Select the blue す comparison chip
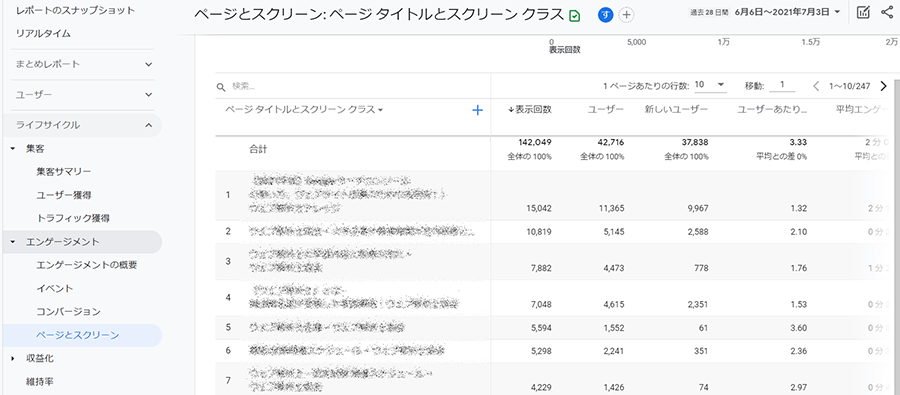Screen dimensions: 900x395 pos(606,16)
